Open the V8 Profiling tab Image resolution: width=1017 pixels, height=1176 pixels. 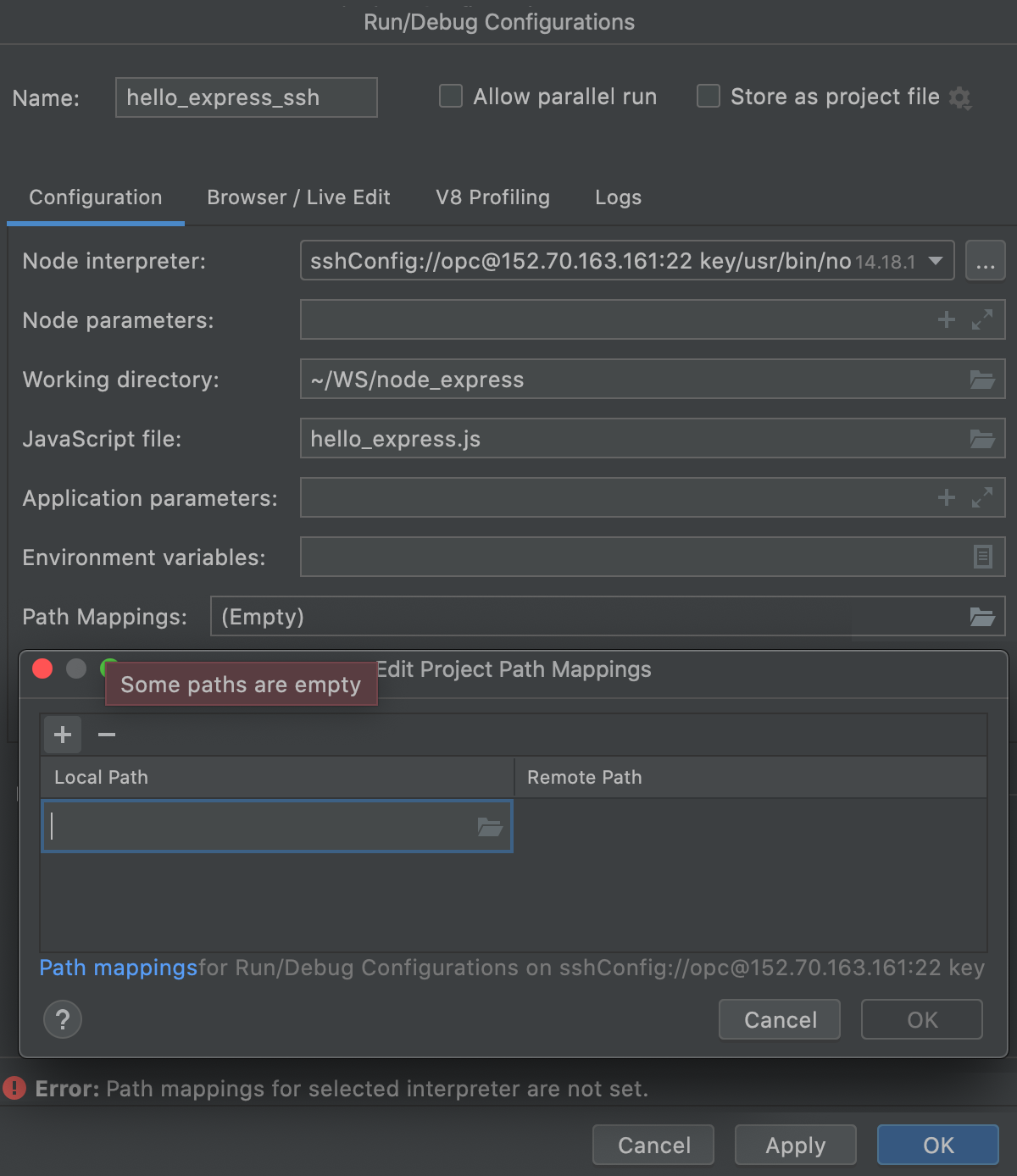point(492,197)
